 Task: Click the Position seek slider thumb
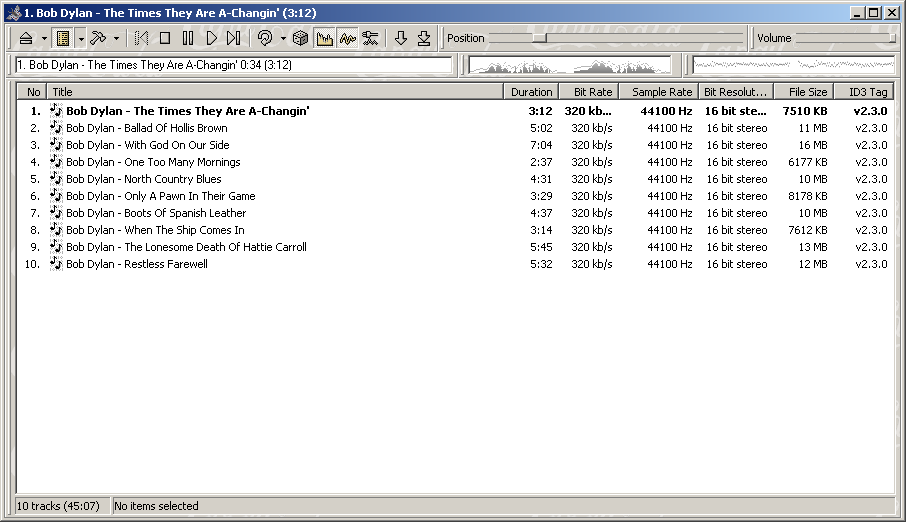540,38
